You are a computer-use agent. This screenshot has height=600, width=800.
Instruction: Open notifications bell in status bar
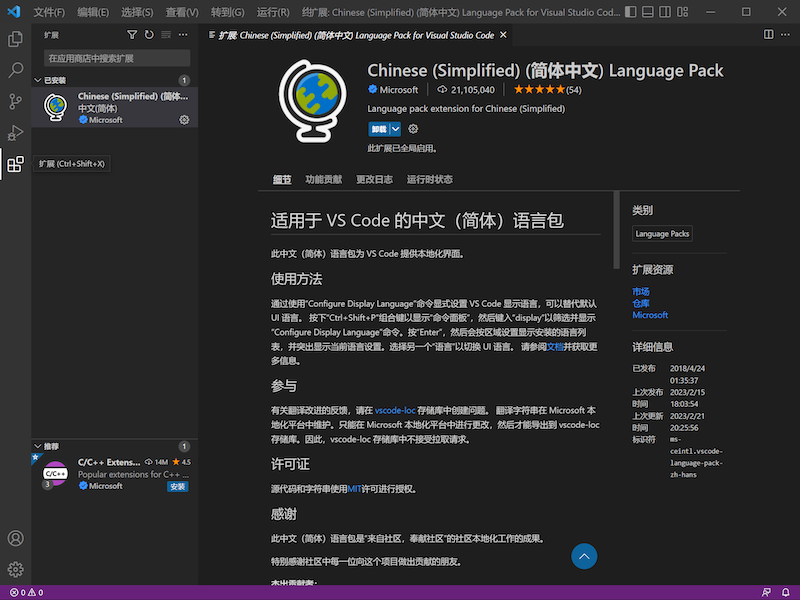[x=787, y=592]
